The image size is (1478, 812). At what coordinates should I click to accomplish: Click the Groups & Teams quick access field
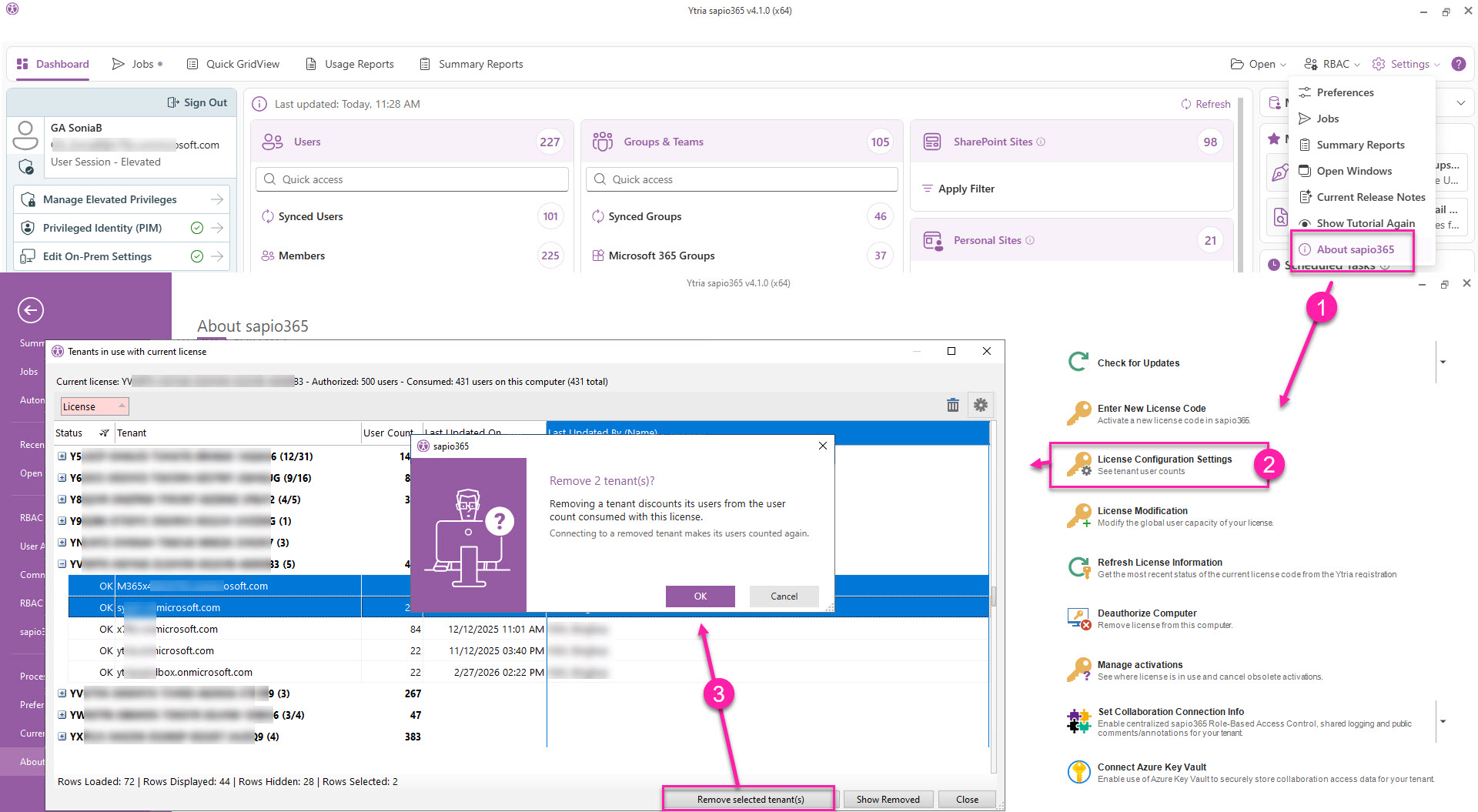tap(742, 179)
